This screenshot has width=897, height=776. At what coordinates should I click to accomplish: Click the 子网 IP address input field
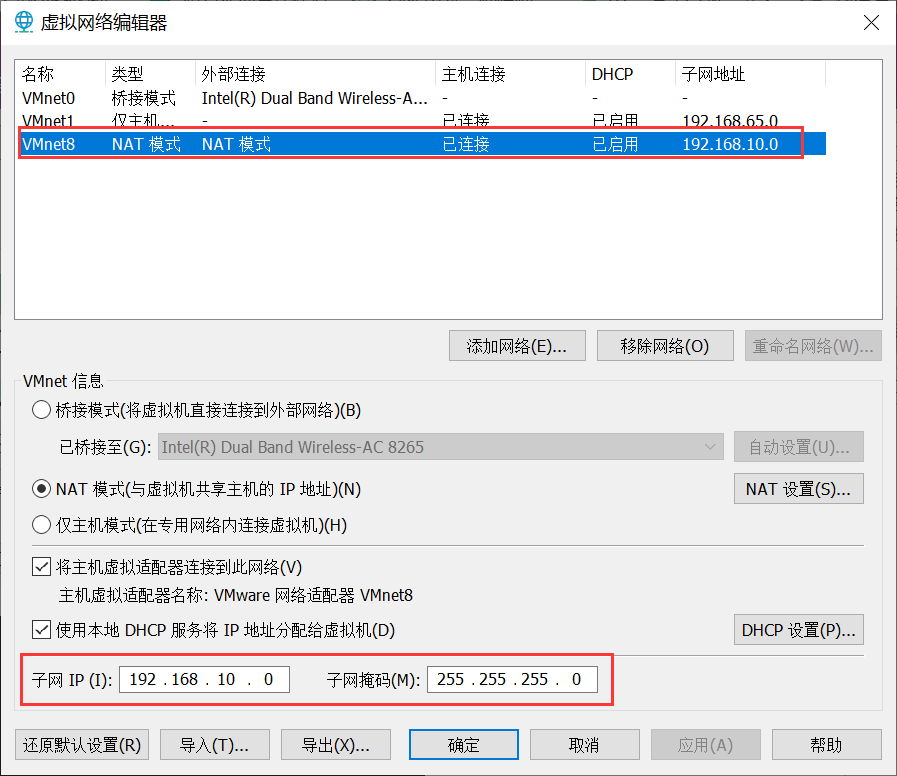(204, 679)
